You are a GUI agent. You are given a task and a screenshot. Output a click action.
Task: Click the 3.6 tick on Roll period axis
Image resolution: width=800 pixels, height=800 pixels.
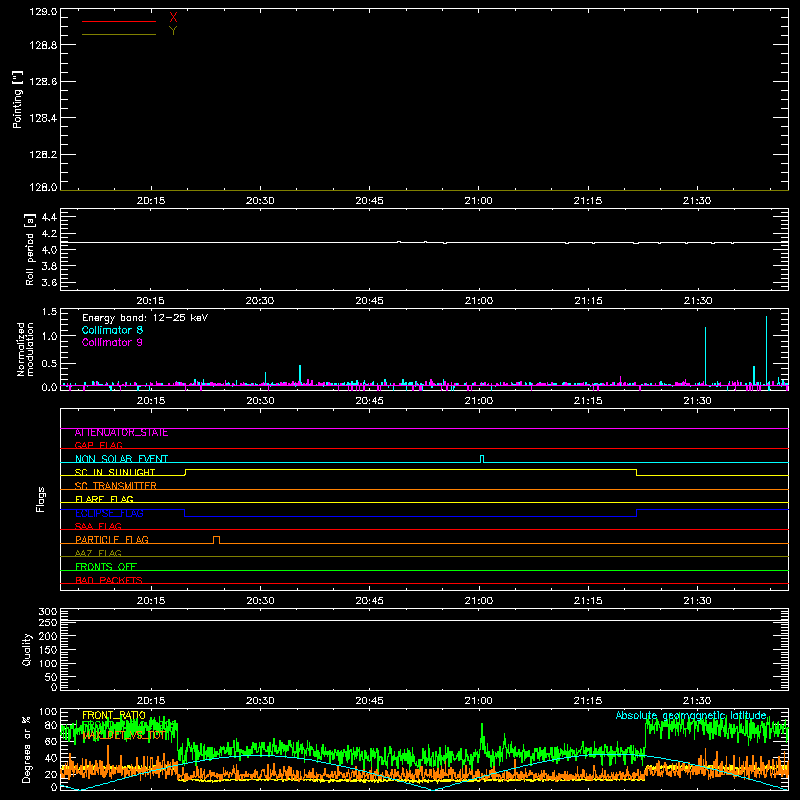(49, 282)
